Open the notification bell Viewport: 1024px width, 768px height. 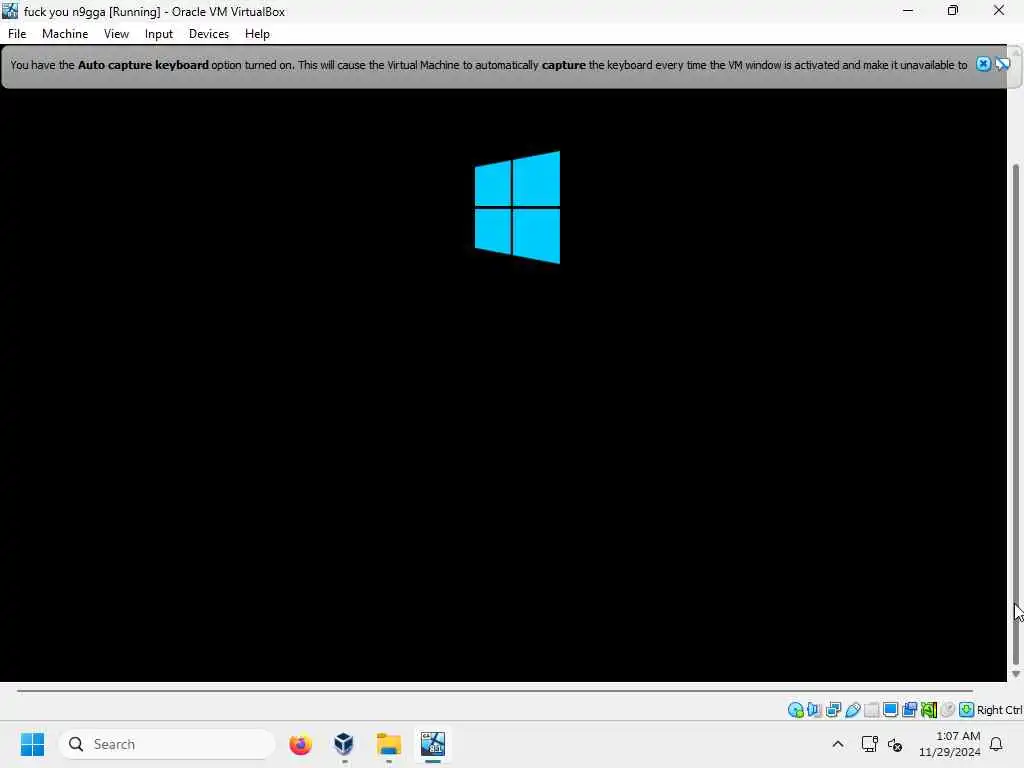(x=996, y=744)
